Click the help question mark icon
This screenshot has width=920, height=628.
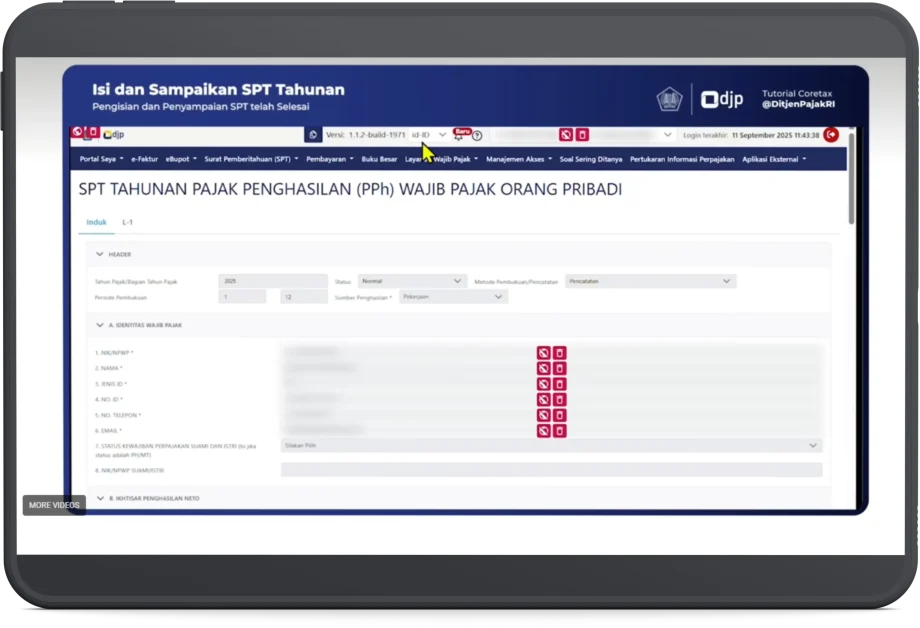pos(477,136)
